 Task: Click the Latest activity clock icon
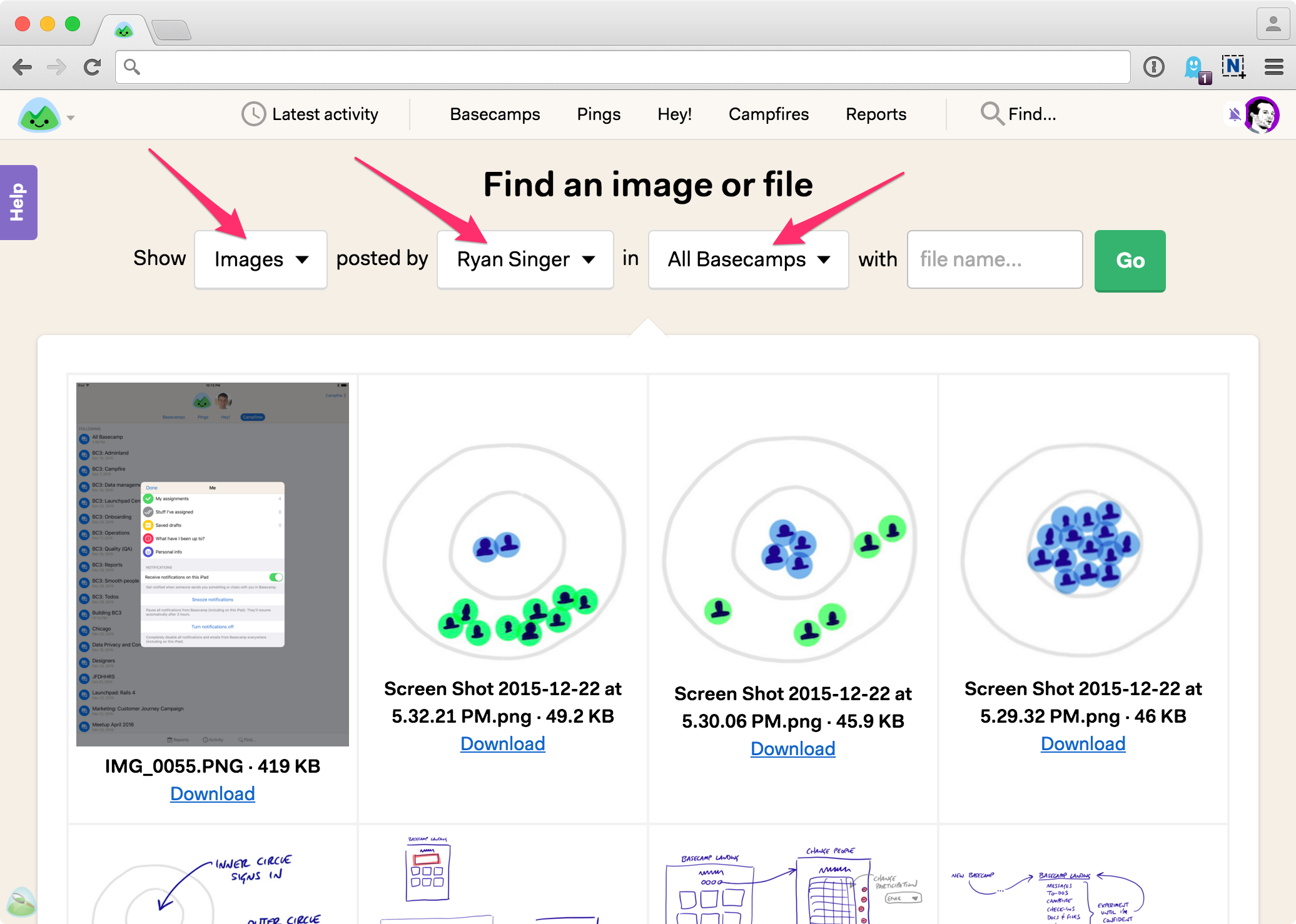tap(254, 114)
